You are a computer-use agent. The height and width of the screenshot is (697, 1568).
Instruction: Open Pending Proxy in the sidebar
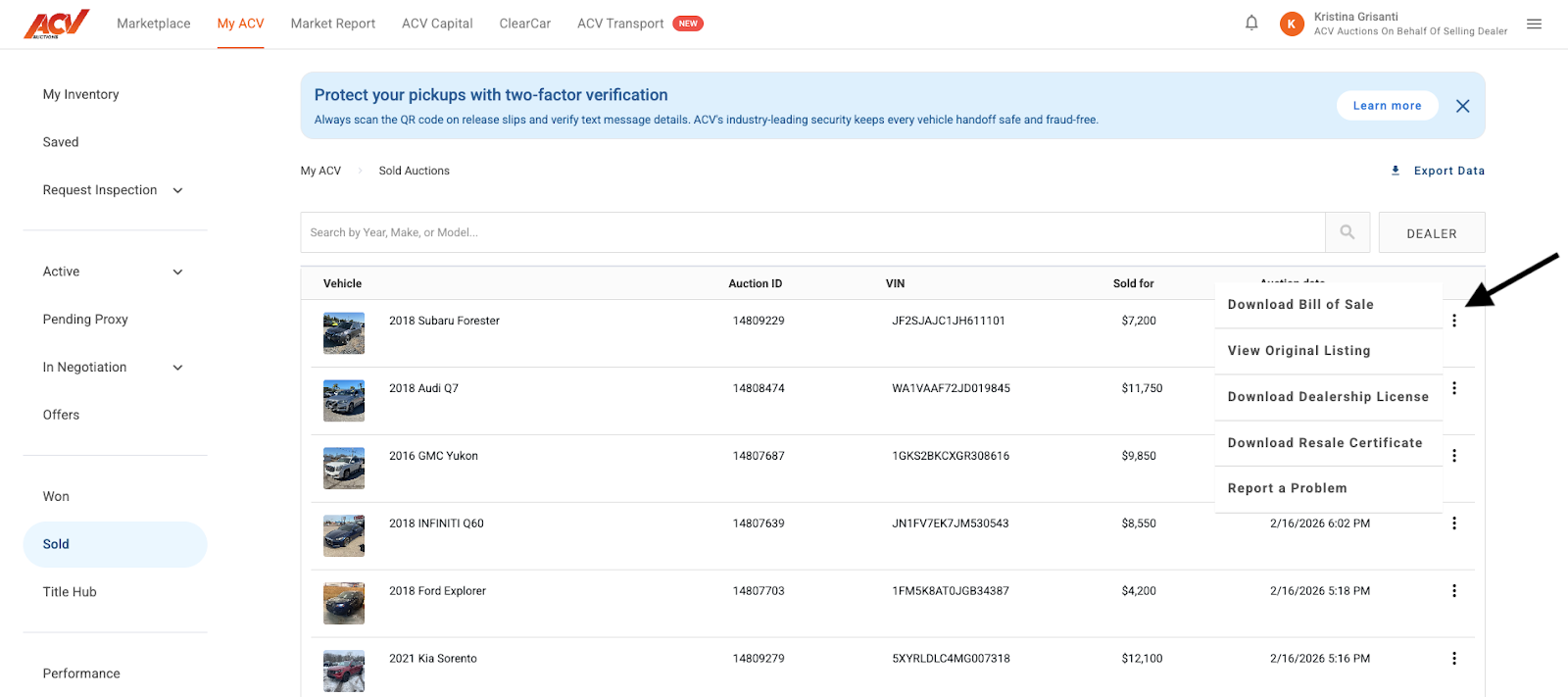(85, 320)
